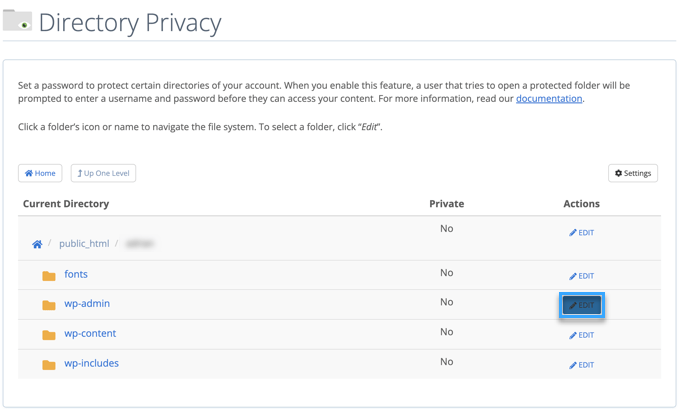Open the wp-admin folder name link
Viewport: 680px width, 409px height.
pyautogui.click(x=87, y=304)
